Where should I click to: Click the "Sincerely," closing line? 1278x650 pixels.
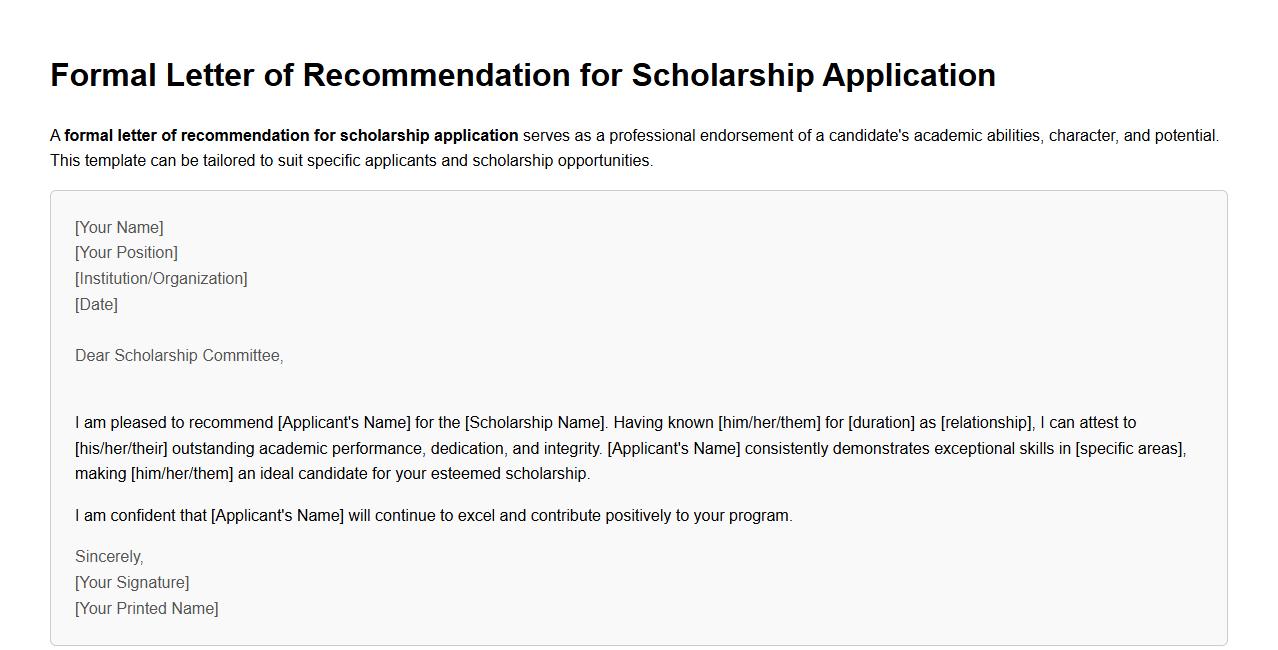point(109,557)
